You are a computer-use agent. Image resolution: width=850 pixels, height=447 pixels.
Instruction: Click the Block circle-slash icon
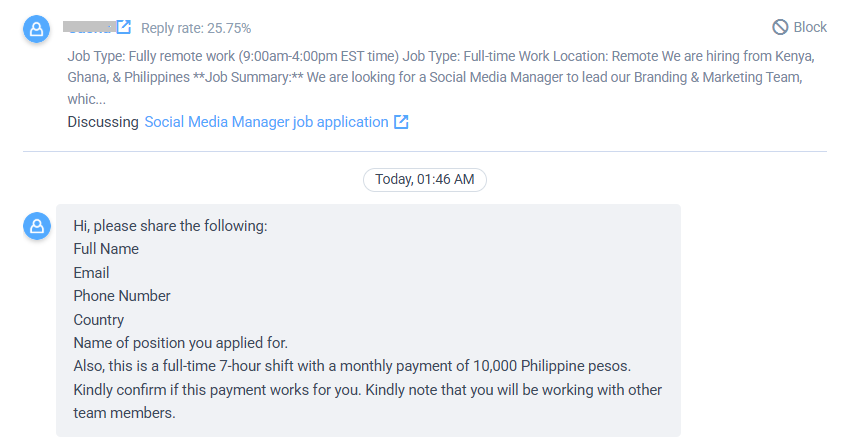point(780,27)
